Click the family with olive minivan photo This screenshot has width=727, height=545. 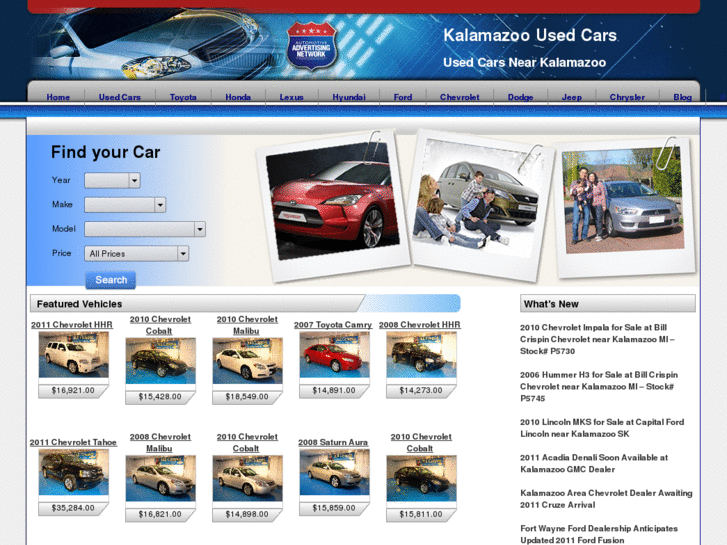point(482,206)
